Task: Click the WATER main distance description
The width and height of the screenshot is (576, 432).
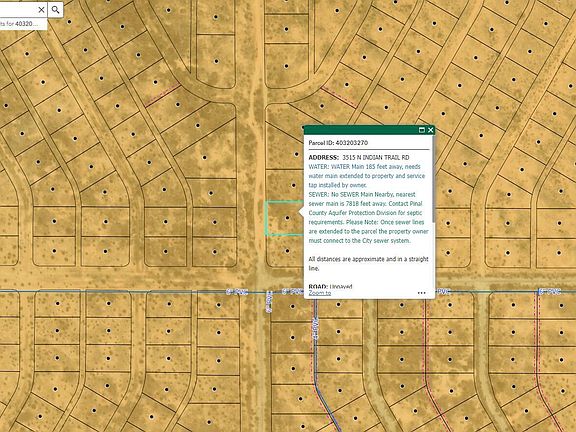Action: 367,176
